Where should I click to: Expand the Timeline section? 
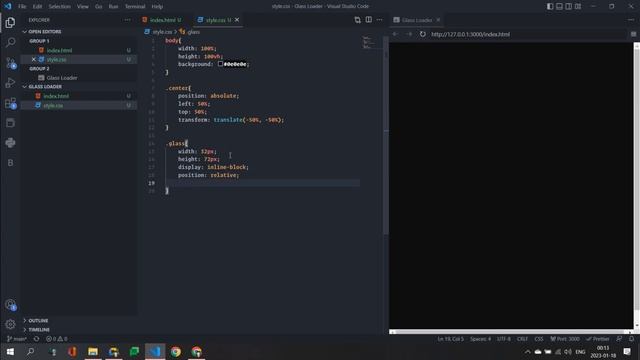[38, 329]
